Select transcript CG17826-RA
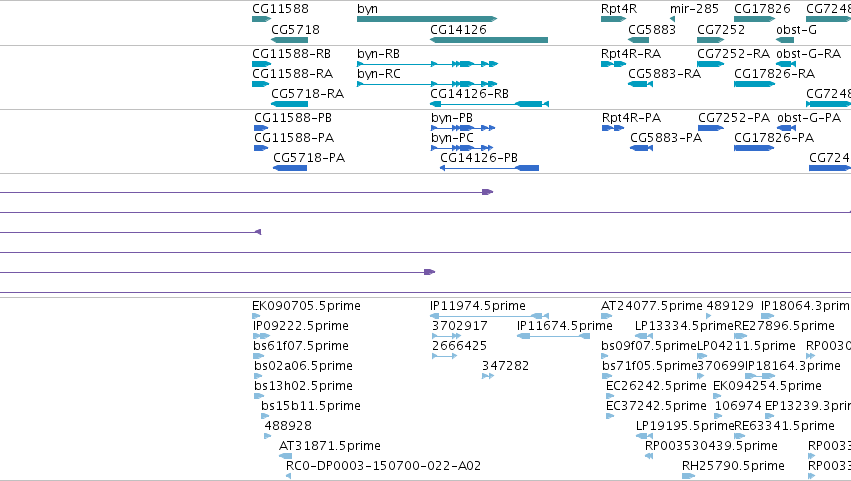 [x=774, y=73]
